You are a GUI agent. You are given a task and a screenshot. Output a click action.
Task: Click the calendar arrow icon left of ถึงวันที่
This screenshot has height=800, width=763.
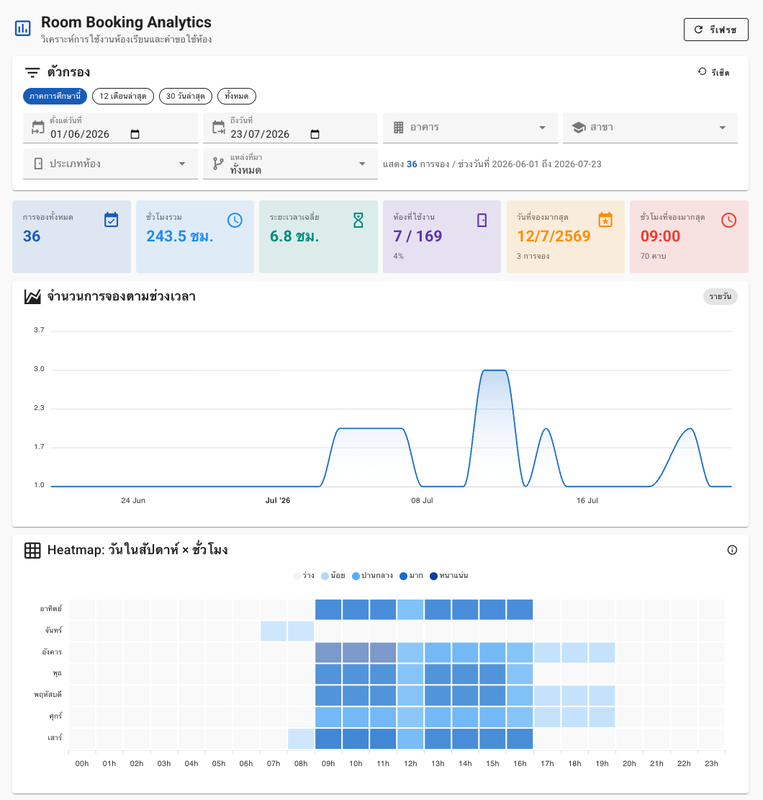(218, 128)
